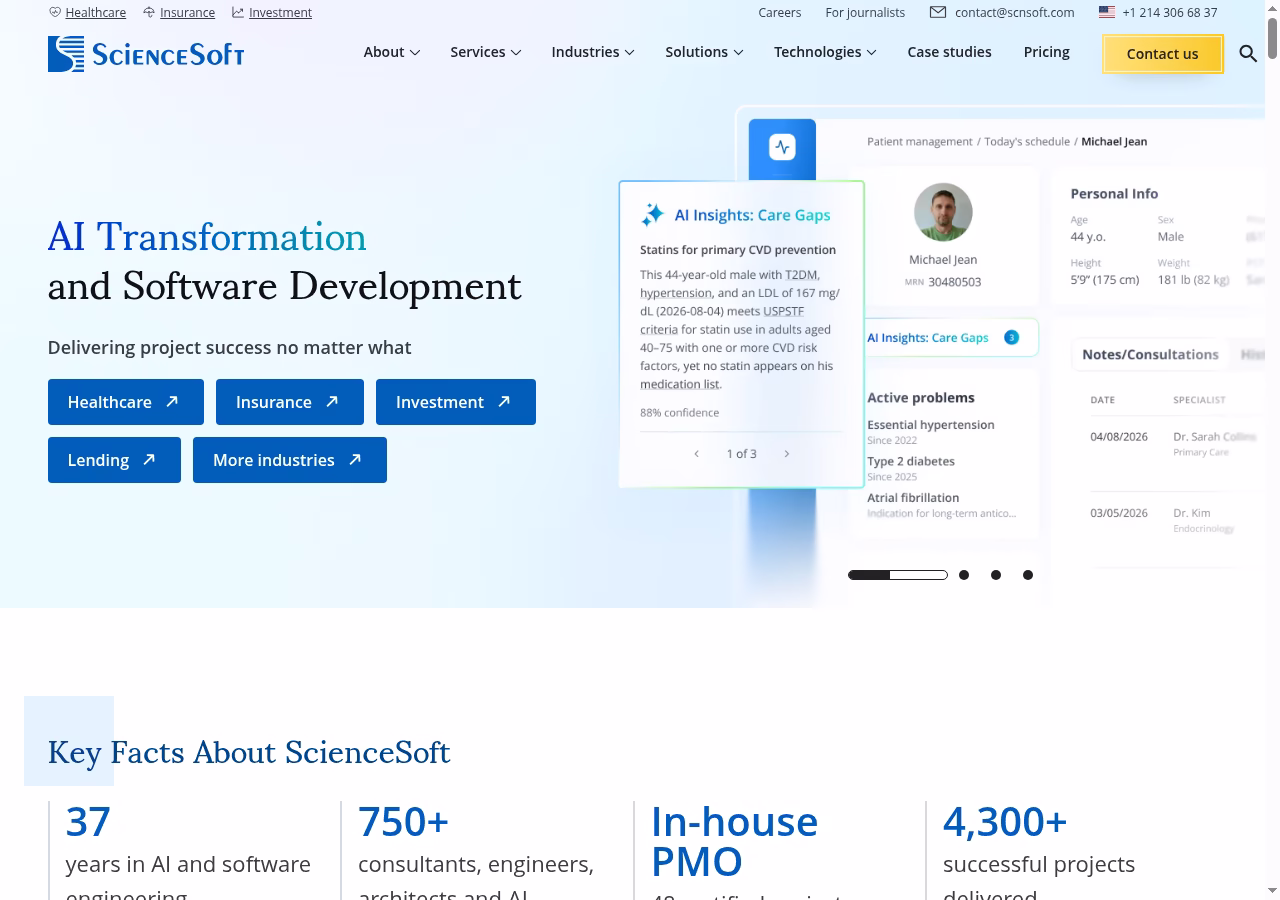Click the 03/05/2026 consultation date
Viewport: 1280px width, 900px height.
[1119, 513]
